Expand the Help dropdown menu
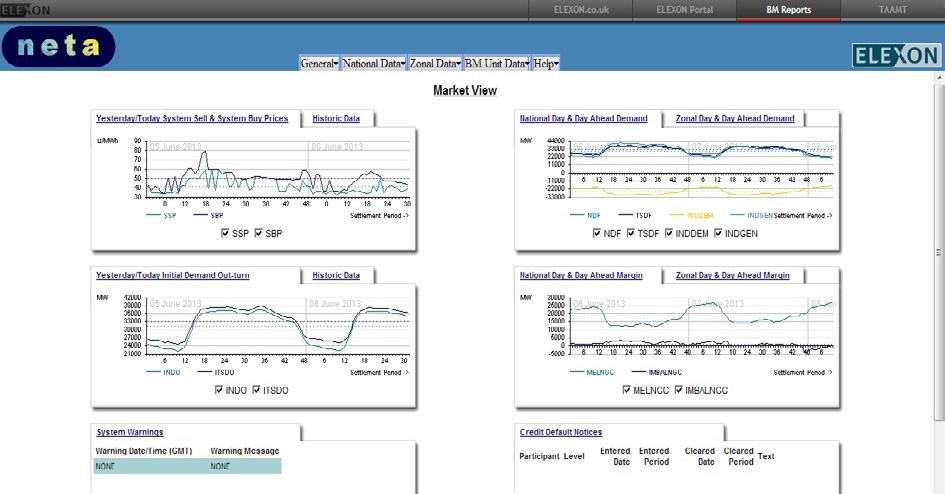The width and height of the screenshot is (945, 494). point(546,63)
